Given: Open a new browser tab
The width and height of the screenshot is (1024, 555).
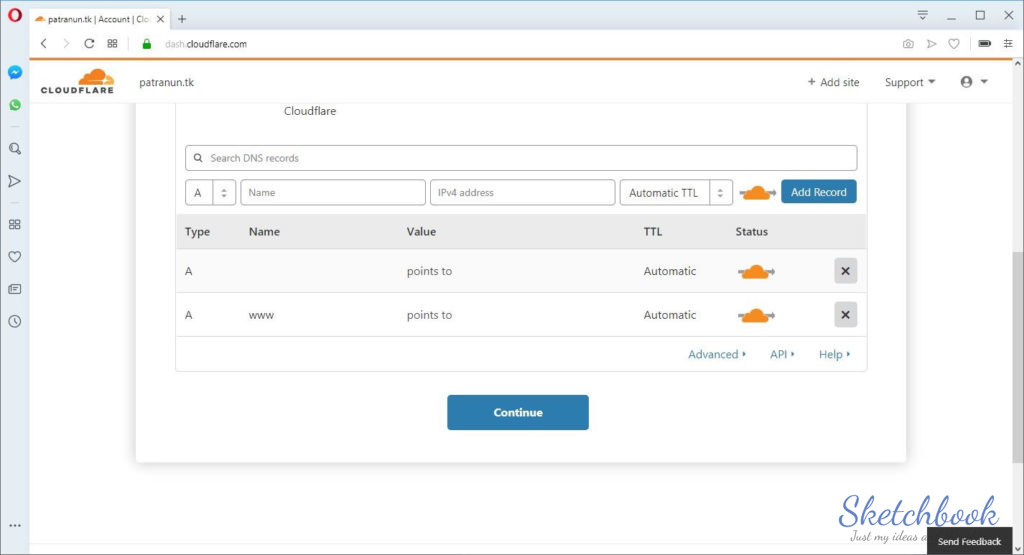Looking at the screenshot, I should (182, 19).
